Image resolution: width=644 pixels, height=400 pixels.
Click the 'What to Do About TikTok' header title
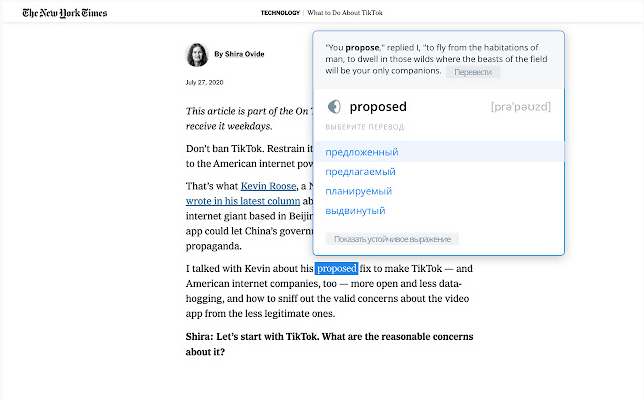pos(345,13)
